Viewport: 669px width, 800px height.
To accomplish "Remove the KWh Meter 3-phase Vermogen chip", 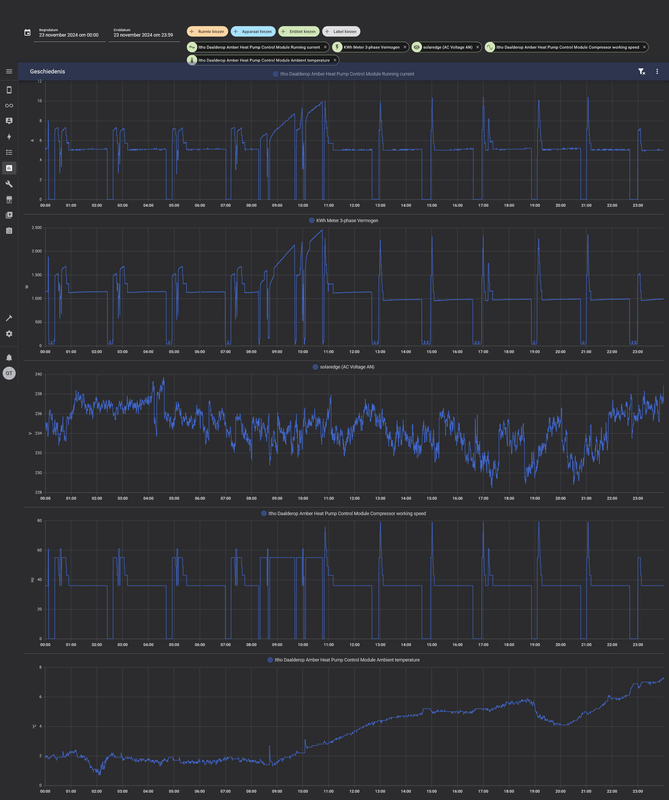I will tap(405, 47).
